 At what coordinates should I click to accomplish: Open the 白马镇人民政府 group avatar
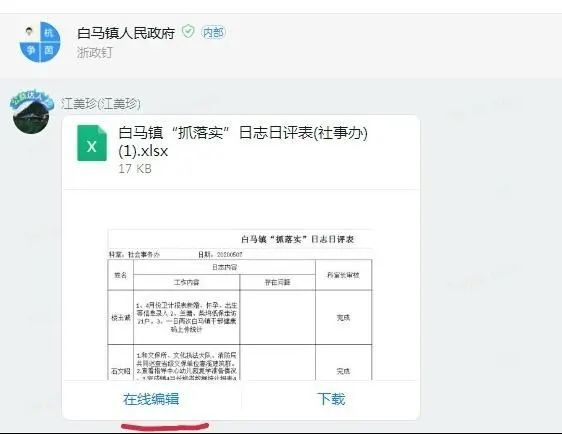pyautogui.click(x=41, y=42)
